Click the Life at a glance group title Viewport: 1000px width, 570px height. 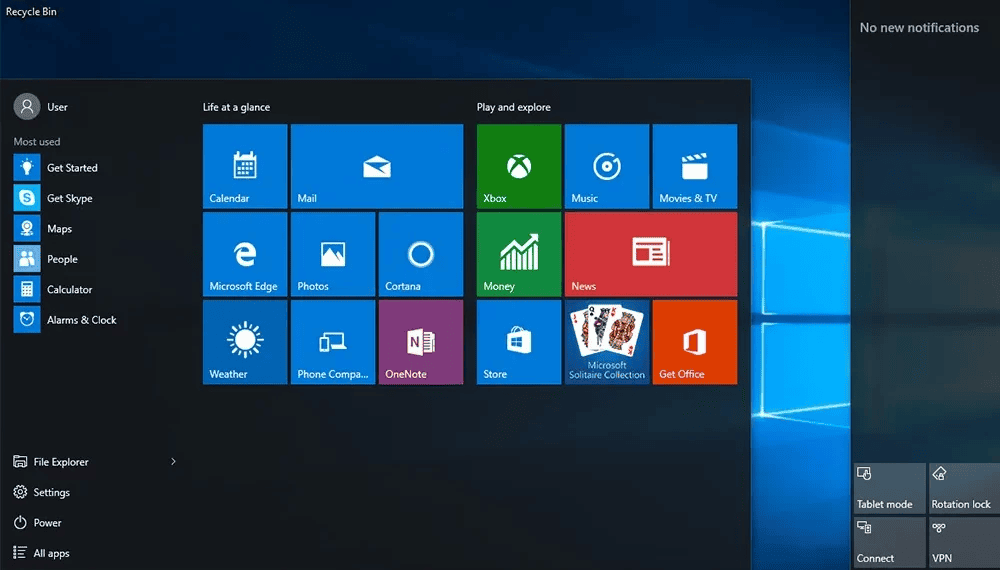pos(237,107)
